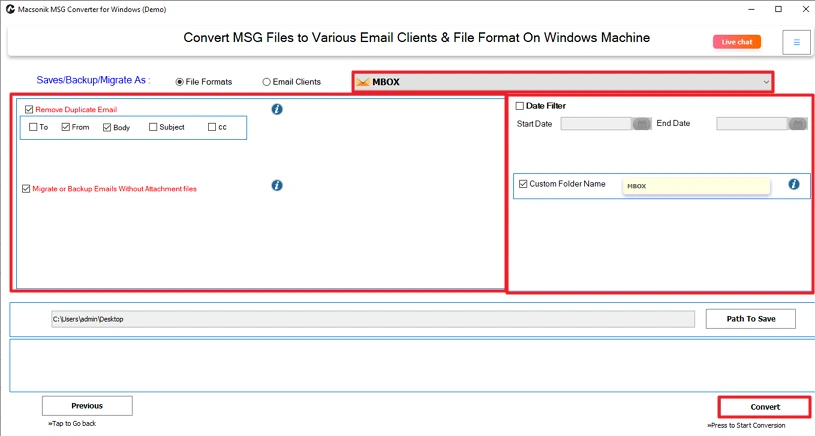Image resolution: width=815 pixels, height=436 pixels.
Task: Go back with the Previous button
Action: coord(87,406)
